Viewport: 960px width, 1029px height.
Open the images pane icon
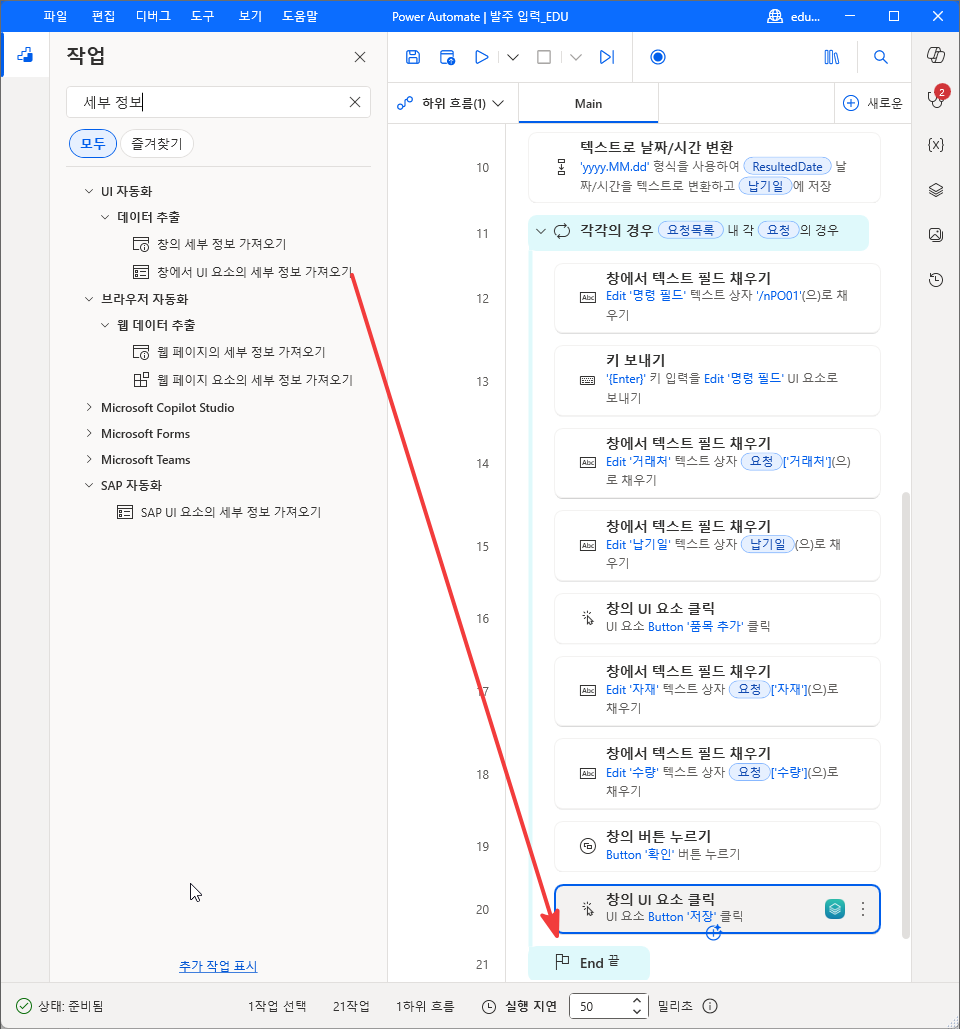tap(936, 234)
